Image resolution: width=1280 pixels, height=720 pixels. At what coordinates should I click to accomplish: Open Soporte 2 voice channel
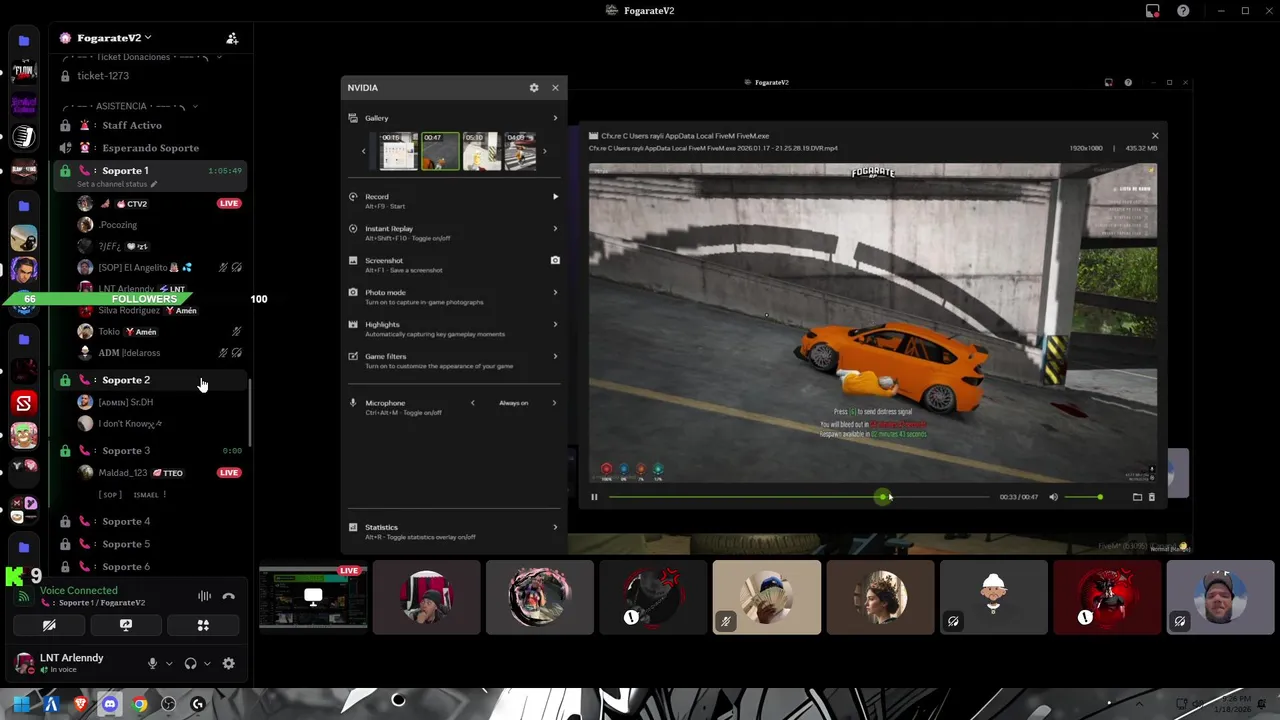[x=150, y=380]
